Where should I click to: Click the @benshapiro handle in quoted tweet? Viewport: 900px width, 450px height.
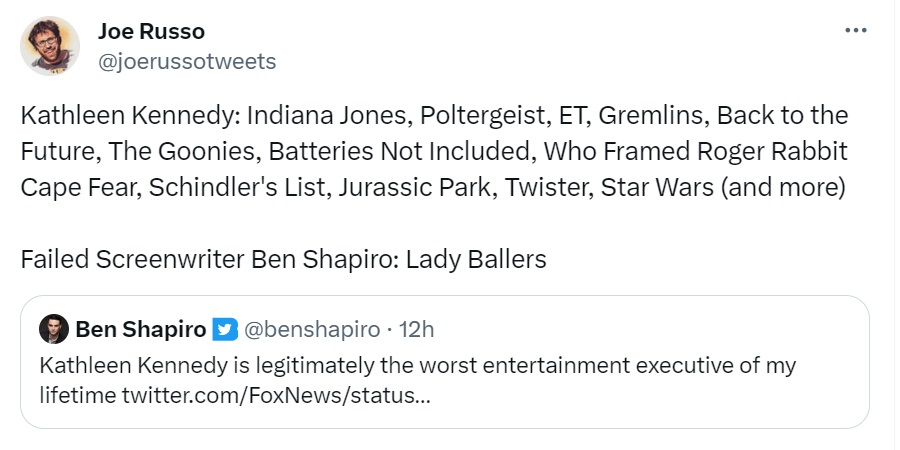point(312,329)
